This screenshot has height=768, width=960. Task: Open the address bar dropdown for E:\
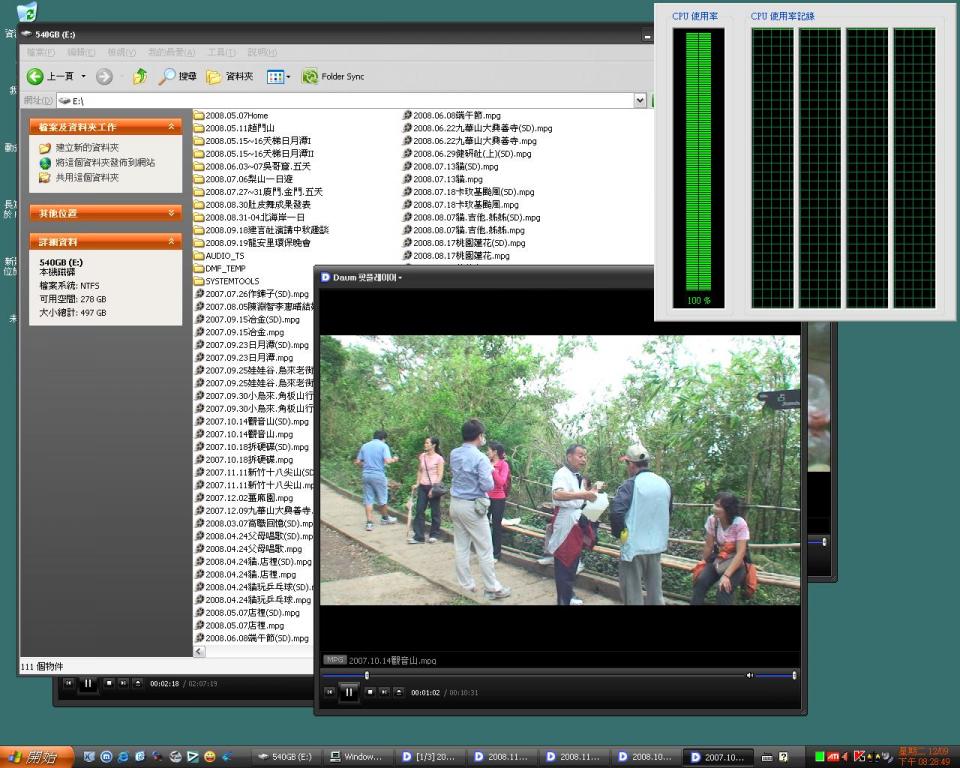639,100
